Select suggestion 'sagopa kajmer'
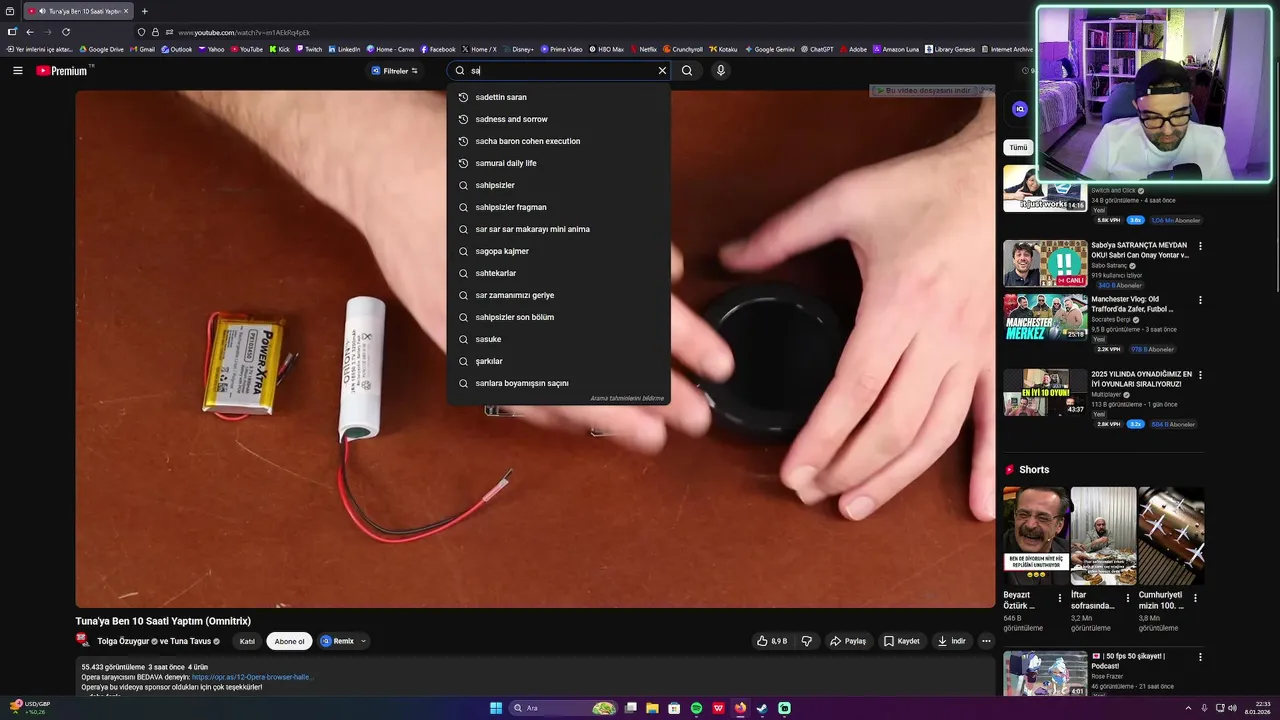 558,251
